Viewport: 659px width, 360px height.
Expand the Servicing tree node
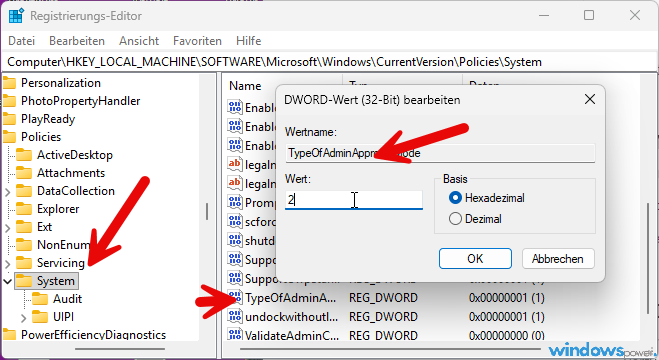click(x=8, y=264)
